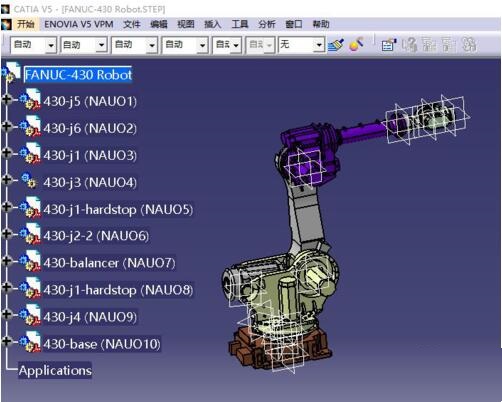Click the properties panel icon in toolbar
This screenshot has width=502, height=402.
click(x=389, y=45)
